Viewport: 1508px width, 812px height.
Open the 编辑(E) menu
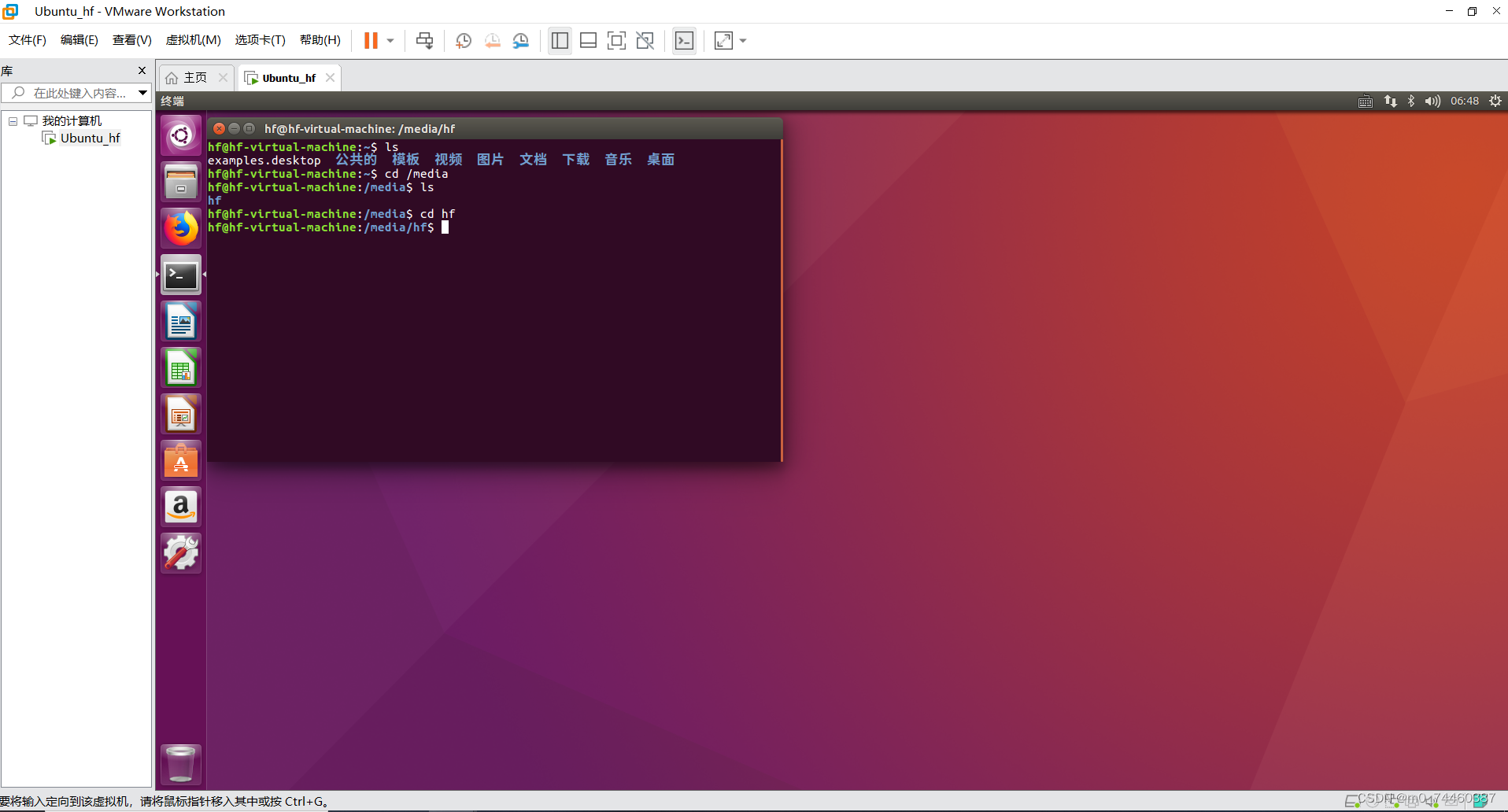pyautogui.click(x=79, y=40)
